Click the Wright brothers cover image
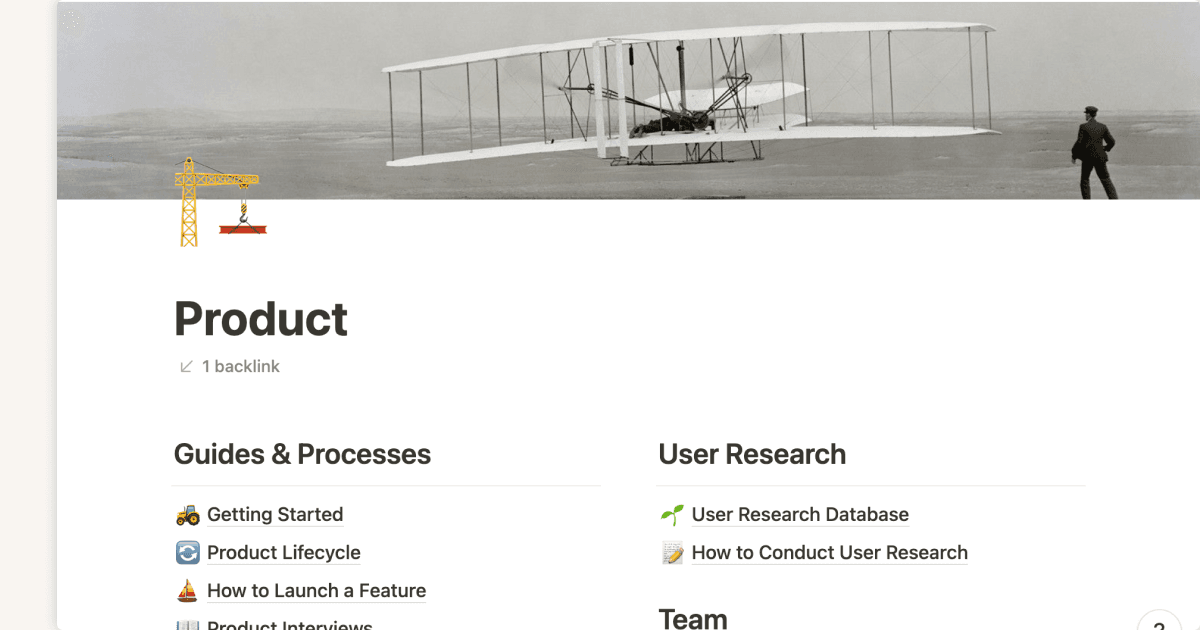Screen dimensions: 1200x630 [630, 100]
